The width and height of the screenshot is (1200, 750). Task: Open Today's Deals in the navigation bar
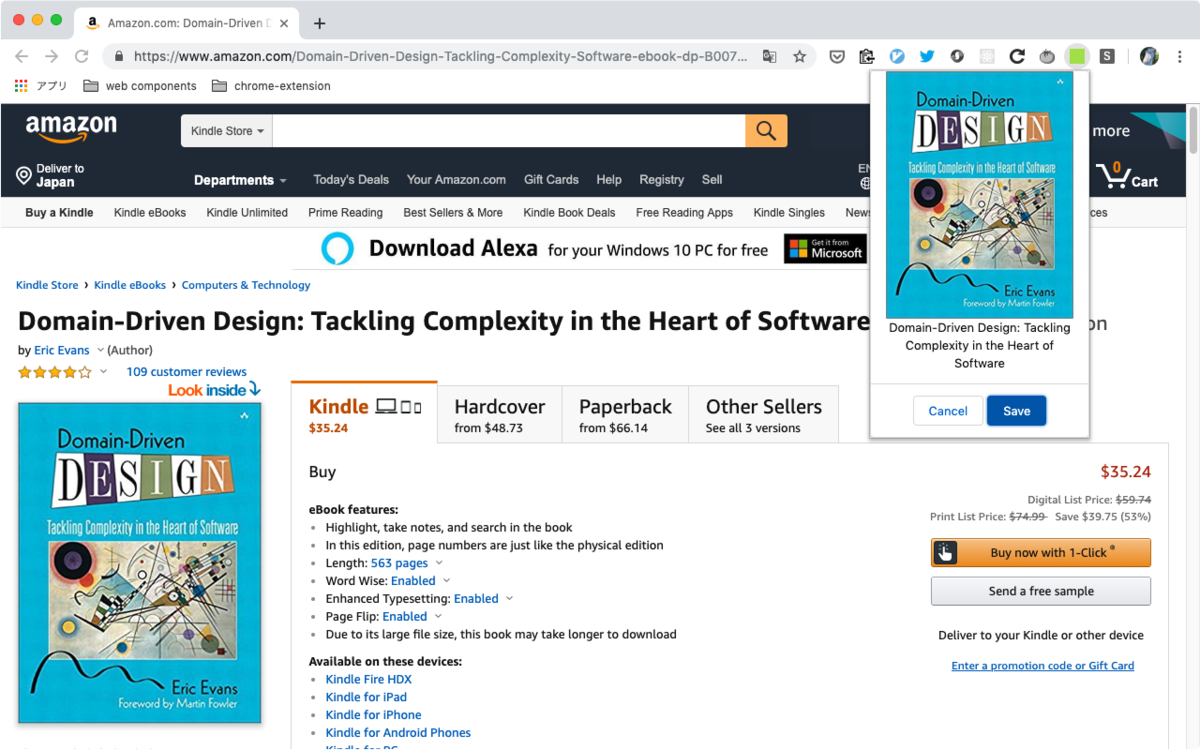(351, 180)
